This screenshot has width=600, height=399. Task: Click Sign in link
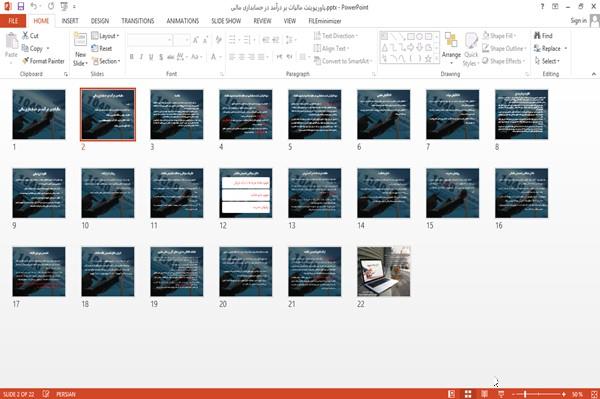click(x=578, y=21)
